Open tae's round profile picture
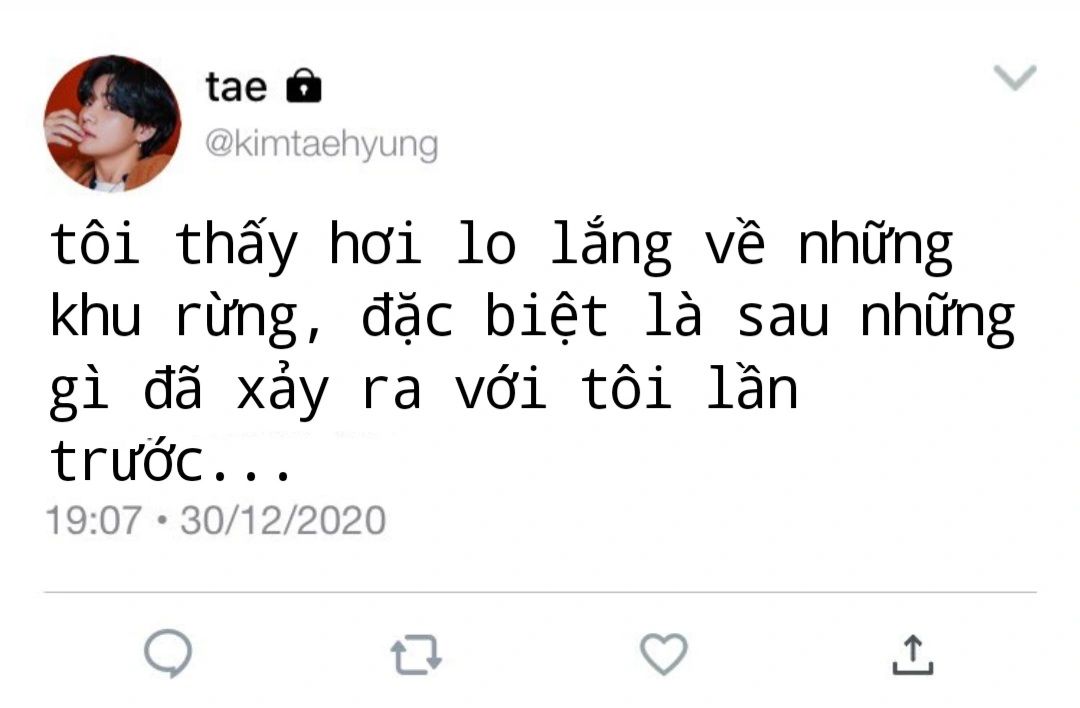This screenshot has height=708, width=1080. click(x=112, y=123)
